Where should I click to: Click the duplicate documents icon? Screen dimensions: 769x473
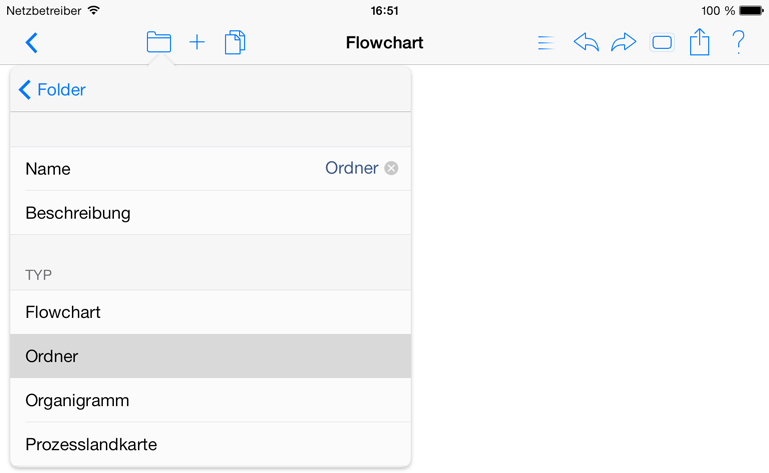[235, 42]
